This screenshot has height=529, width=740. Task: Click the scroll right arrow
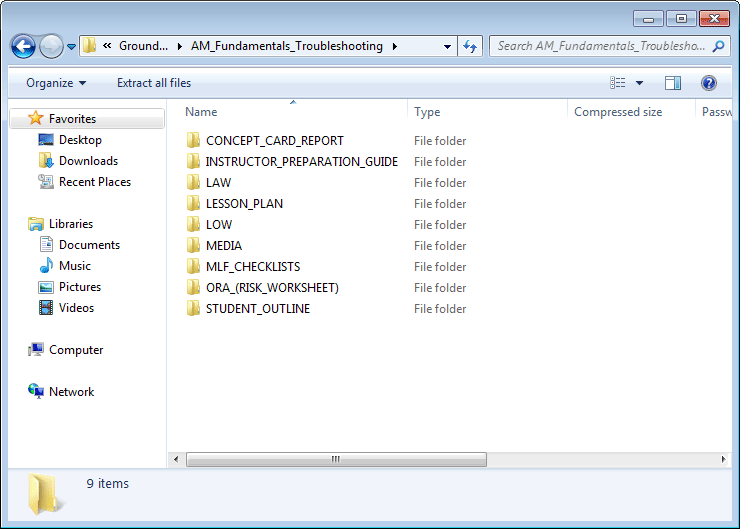point(723,459)
